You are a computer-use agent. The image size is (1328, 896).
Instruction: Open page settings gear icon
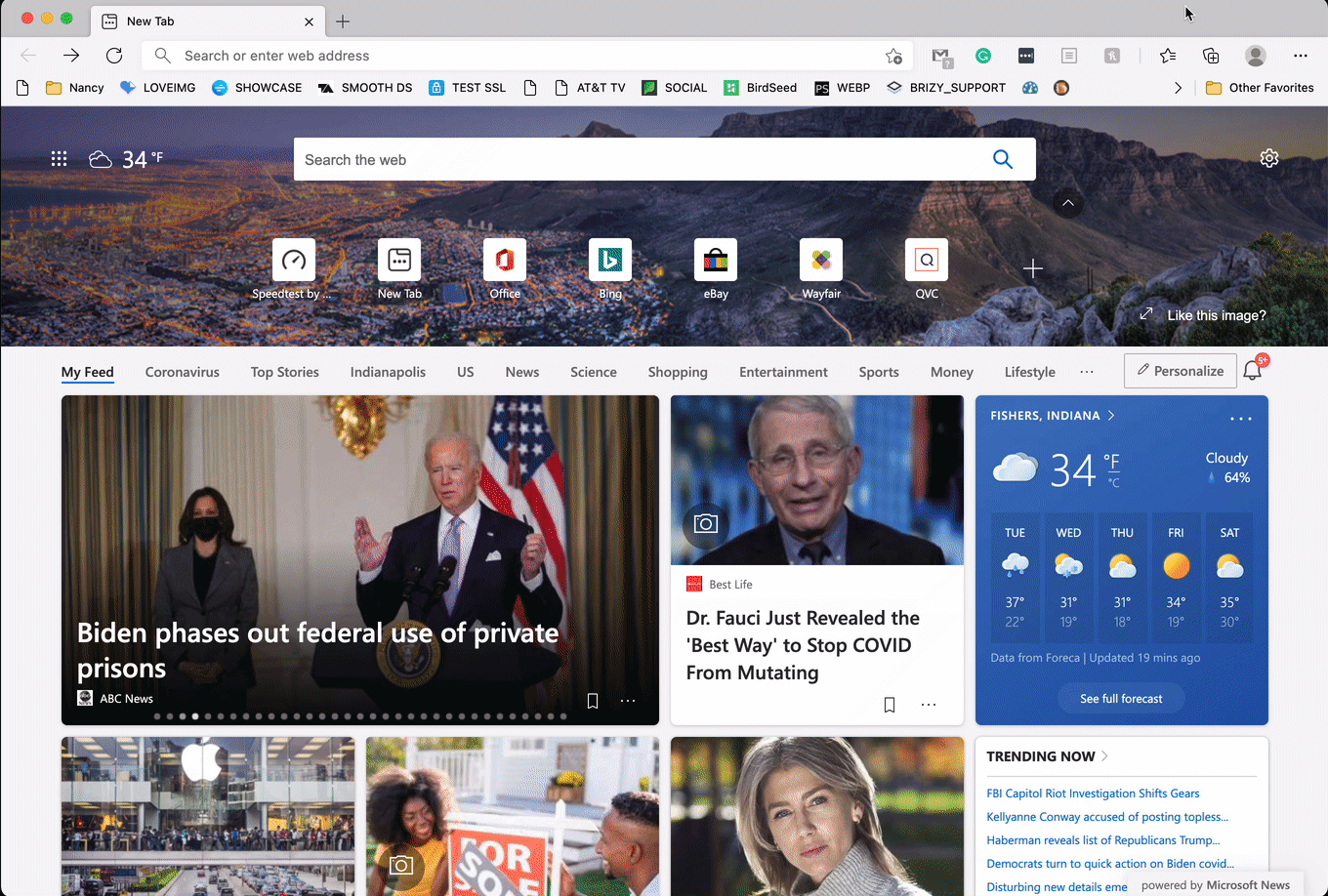coord(1268,158)
